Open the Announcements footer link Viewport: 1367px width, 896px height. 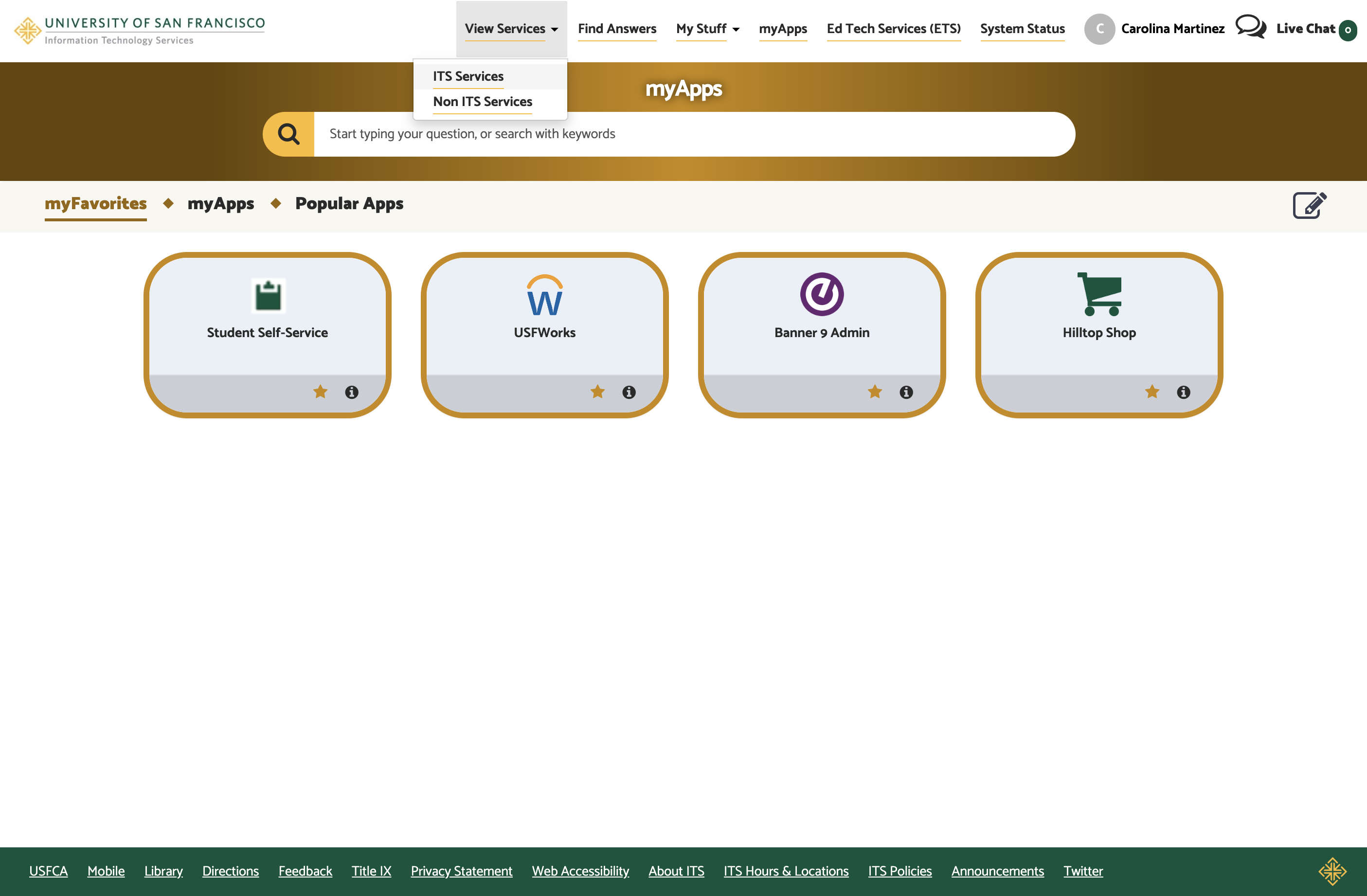(997, 871)
